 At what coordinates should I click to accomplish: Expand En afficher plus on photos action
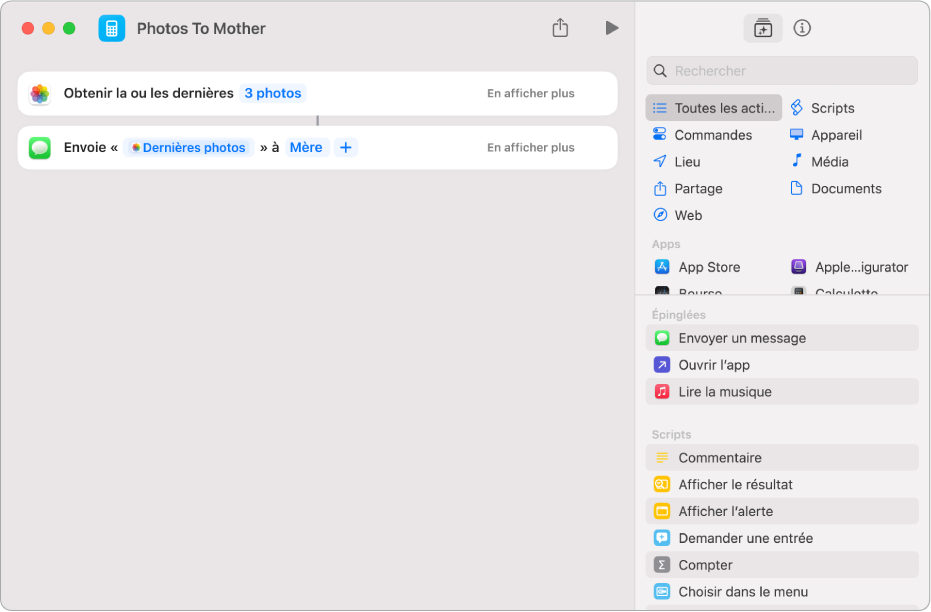[x=531, y=93]
